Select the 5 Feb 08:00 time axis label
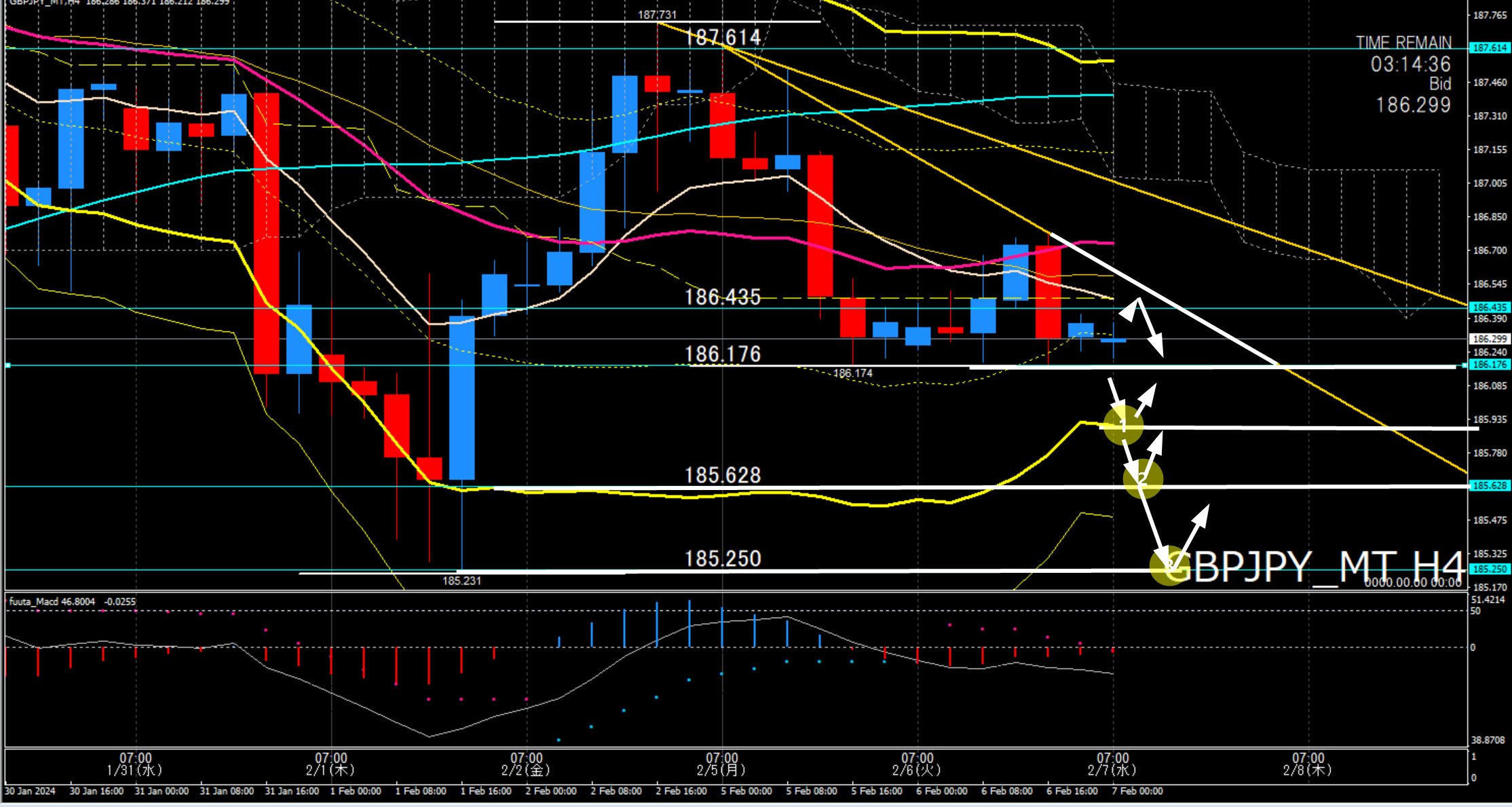Image resolution: width=1512 pixels, height=807 pixels. click(x=812, y=791)
